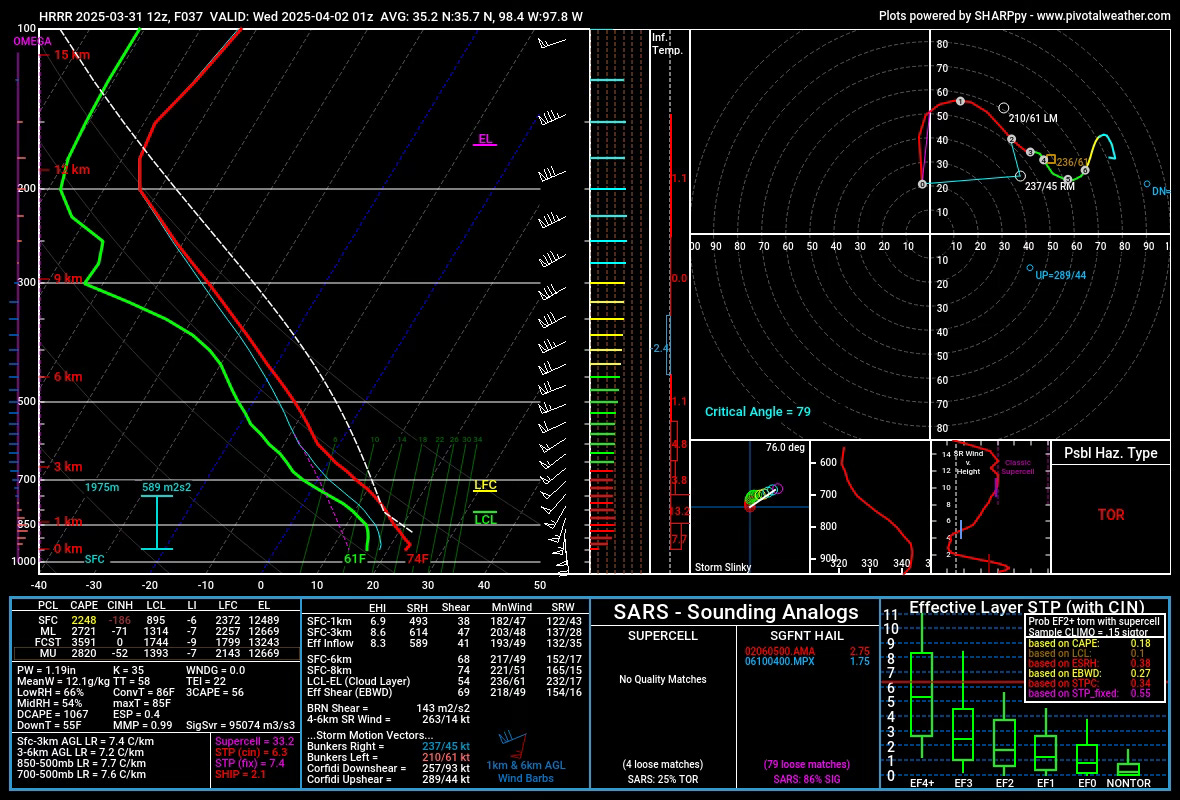Click the 'MU' parcel row label
Screen dimensions: 1180x800
coord(48,653)
